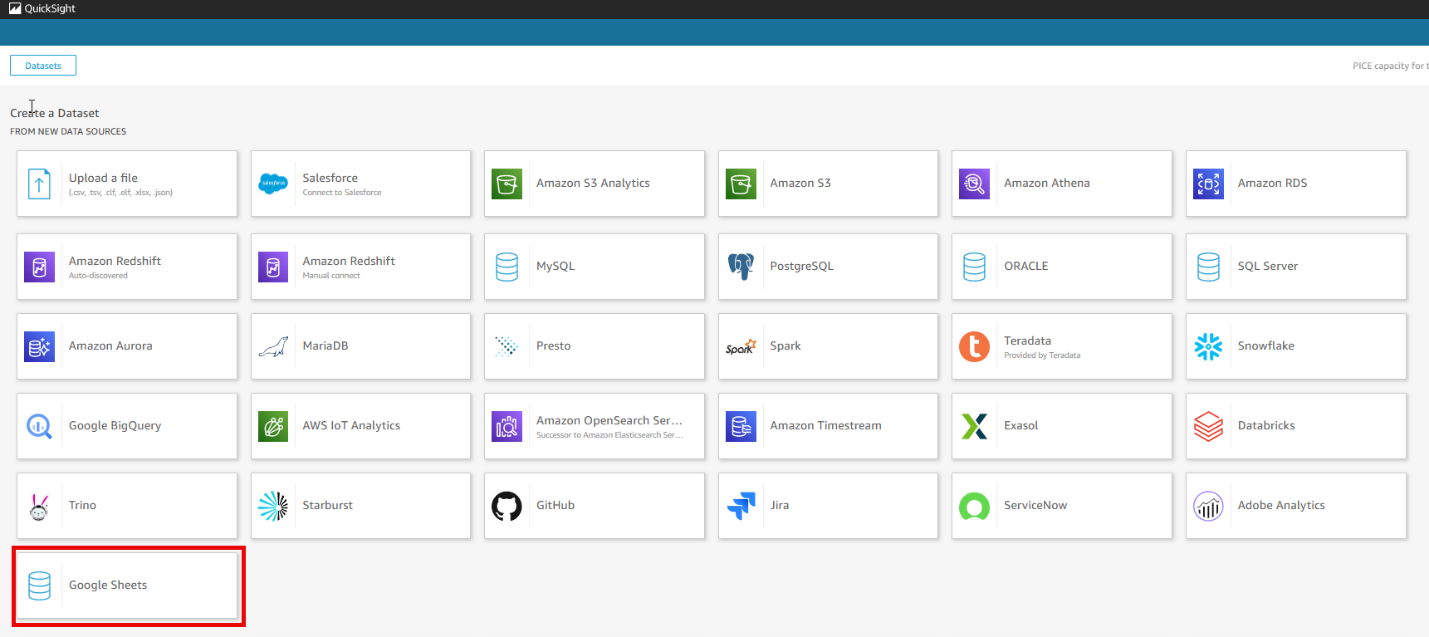Click the Spark logo icon

[x=741, y=346]
